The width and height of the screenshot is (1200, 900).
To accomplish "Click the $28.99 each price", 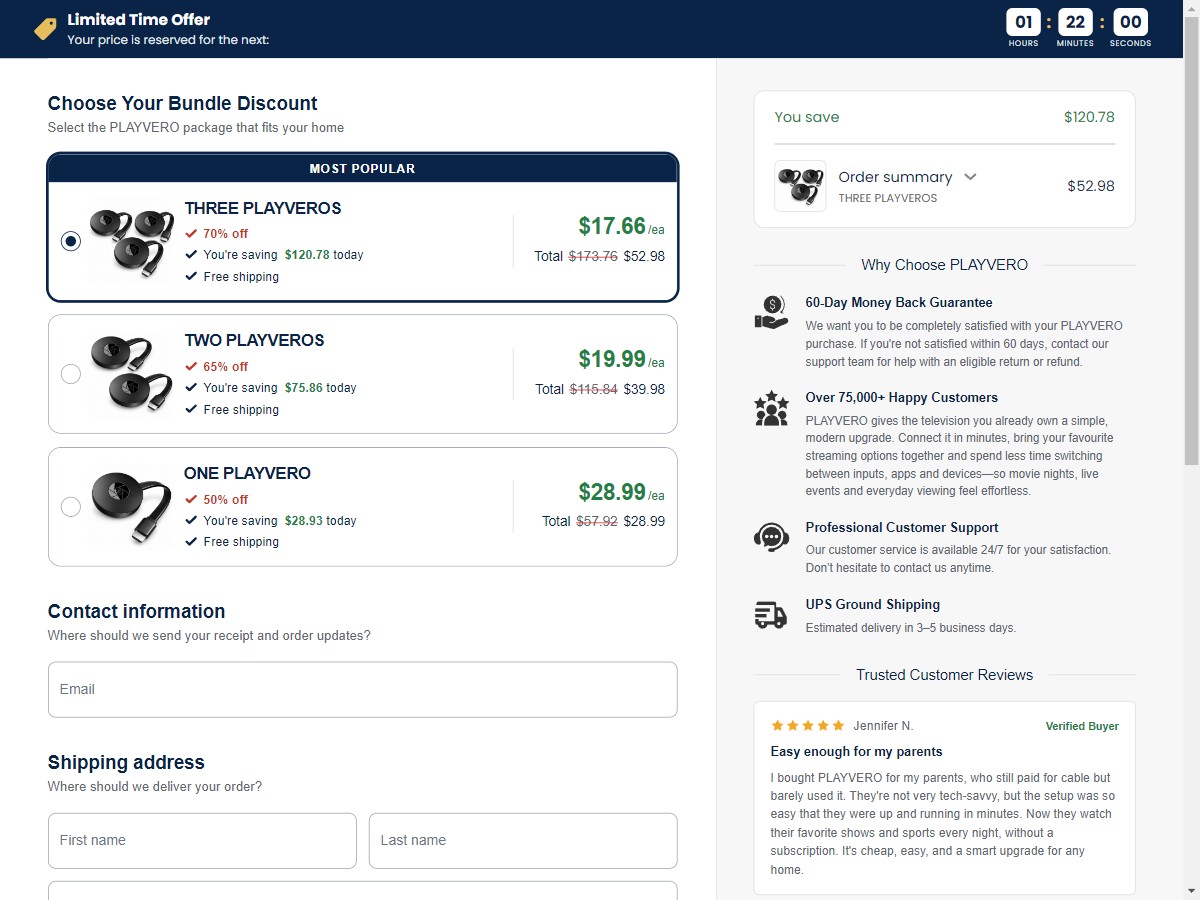I will [x=621, y=493].
